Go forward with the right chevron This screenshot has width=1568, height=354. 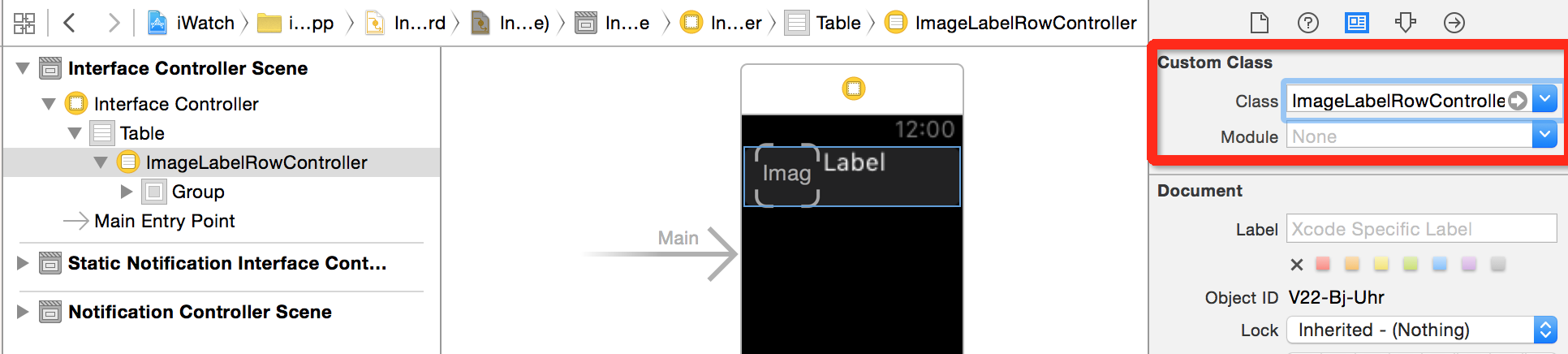114,23
